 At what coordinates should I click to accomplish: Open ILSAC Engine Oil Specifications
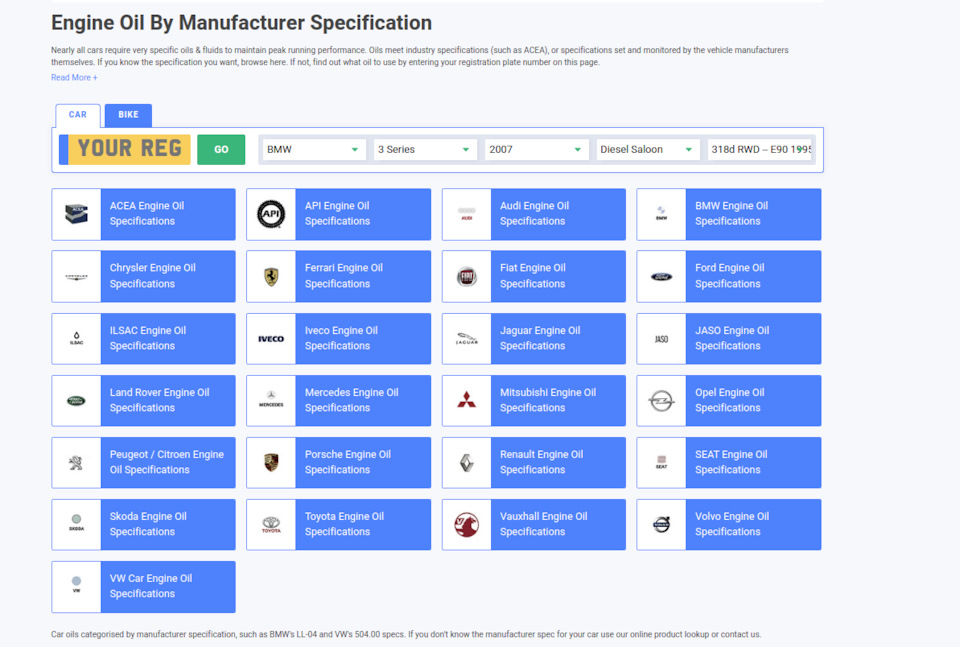click(143, 338)
